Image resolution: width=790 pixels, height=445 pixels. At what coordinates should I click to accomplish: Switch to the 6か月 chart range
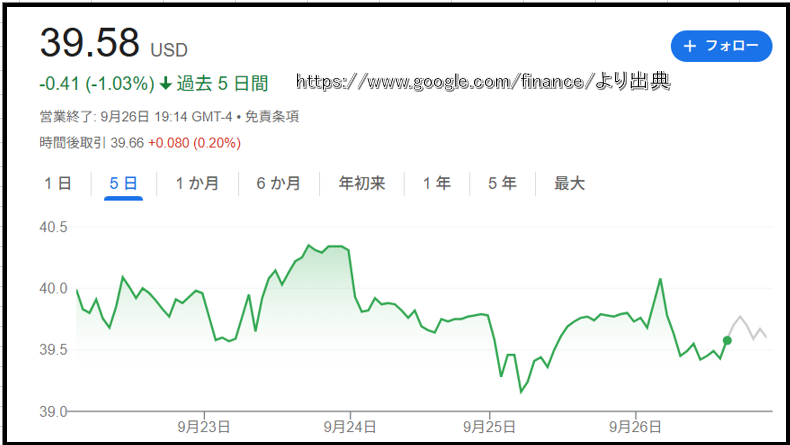tap(278, 183)
